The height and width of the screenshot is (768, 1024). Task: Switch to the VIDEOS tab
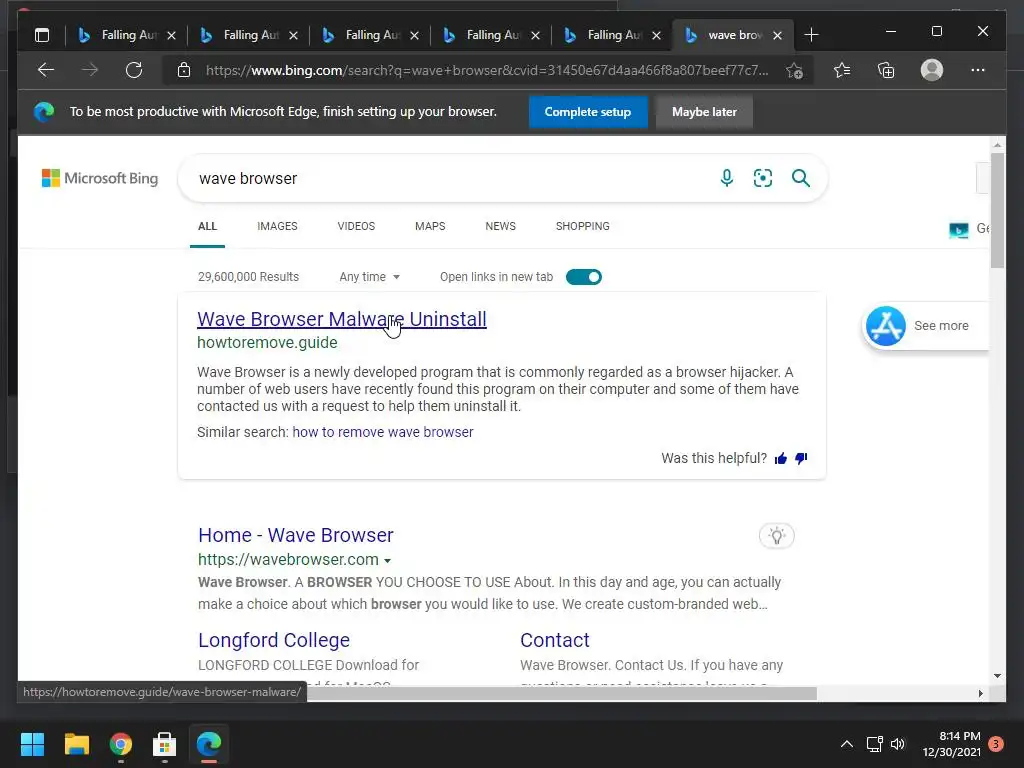point(356,226)
